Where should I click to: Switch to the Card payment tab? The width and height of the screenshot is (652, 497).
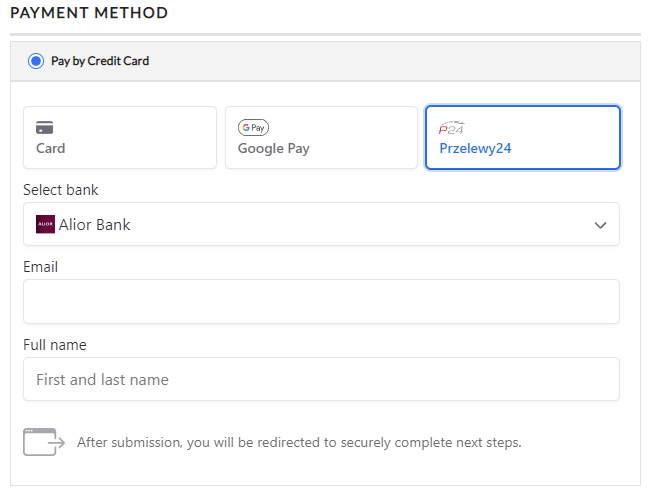(x=120, y=138)
